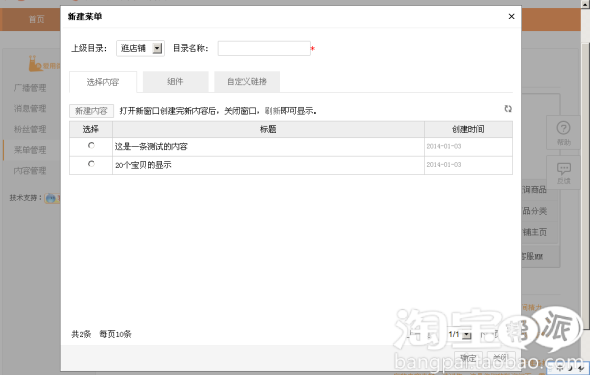This screenshot has width=590, height=375.
Task: Open the 上级目录 dropdown showing 进店铺
Action: tap(140, 48)
